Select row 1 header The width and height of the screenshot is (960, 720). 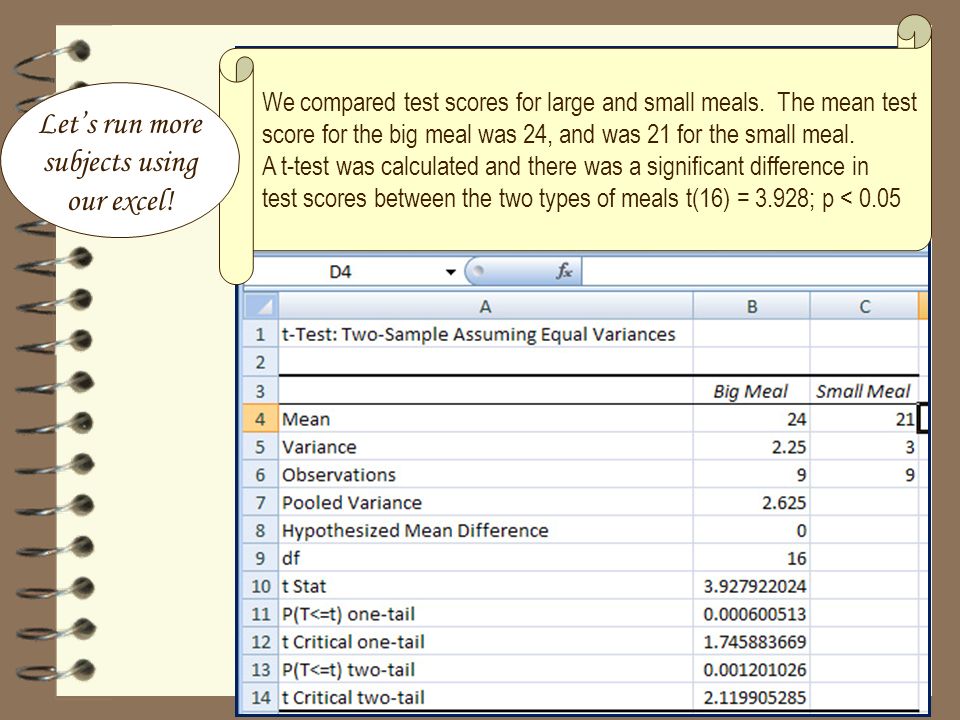tap(261, 334)
